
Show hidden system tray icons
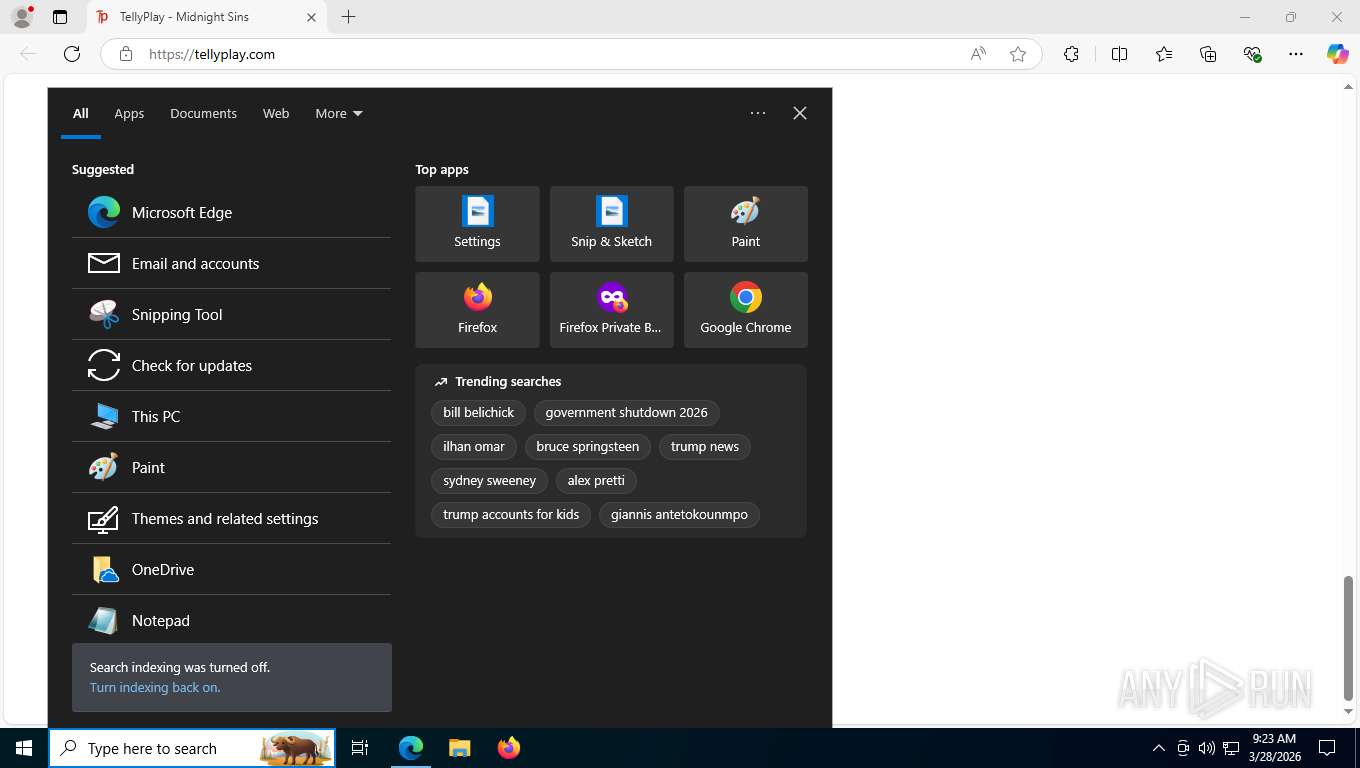pos(1159,748)
